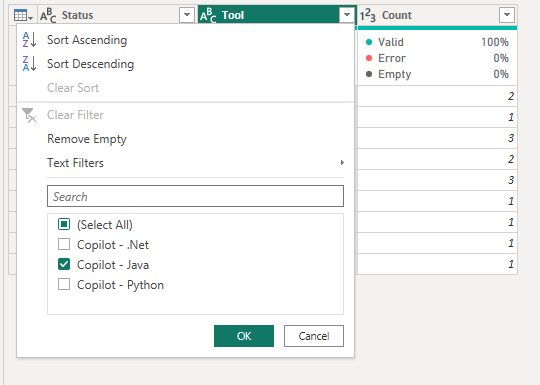Click the Clear Filter funnel icon
The image size is (540, 385).
tap(29, 115)
